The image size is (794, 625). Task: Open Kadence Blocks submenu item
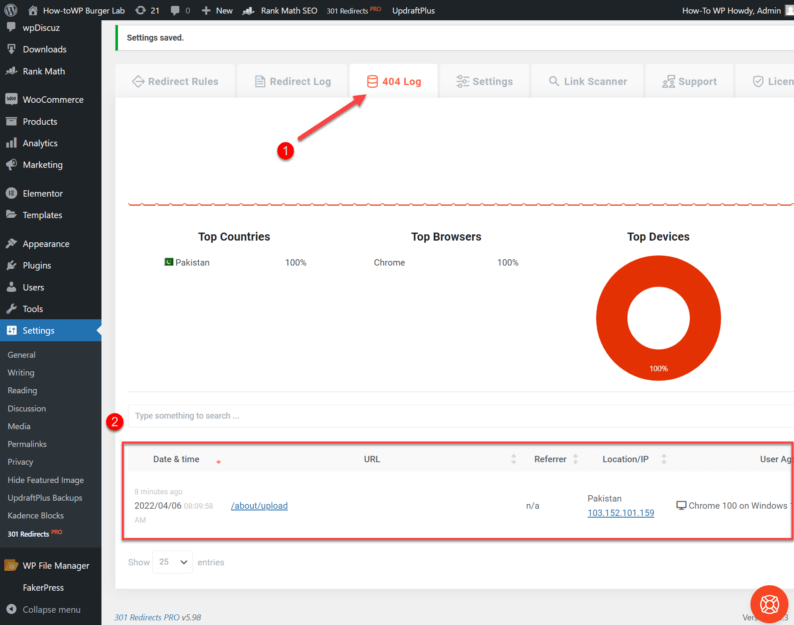click(35, 515)
